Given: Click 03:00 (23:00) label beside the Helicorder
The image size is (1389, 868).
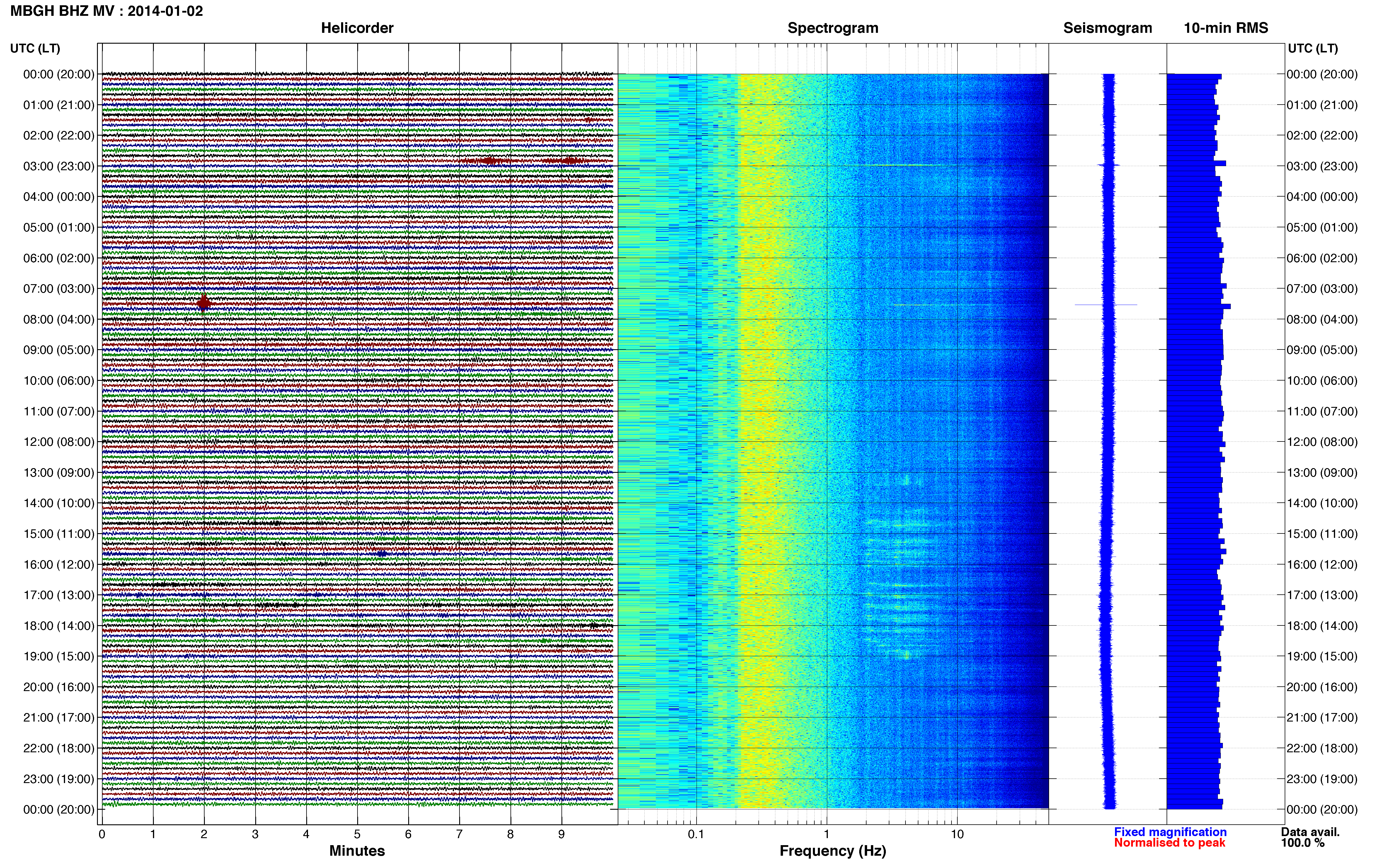Looking at the screenshot, I should click(x=59, y=166).
